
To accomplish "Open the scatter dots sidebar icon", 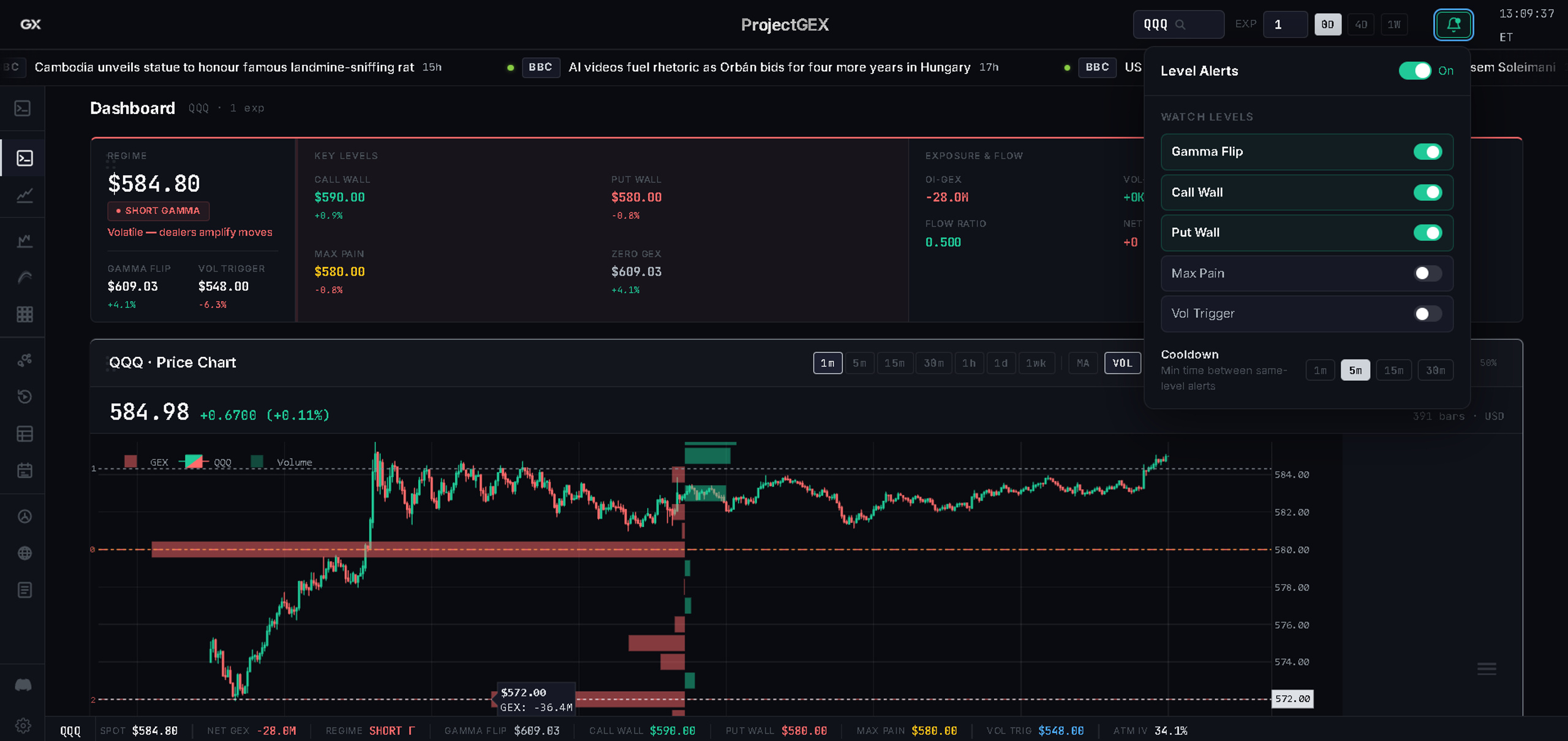I will [x=24, y=360].
